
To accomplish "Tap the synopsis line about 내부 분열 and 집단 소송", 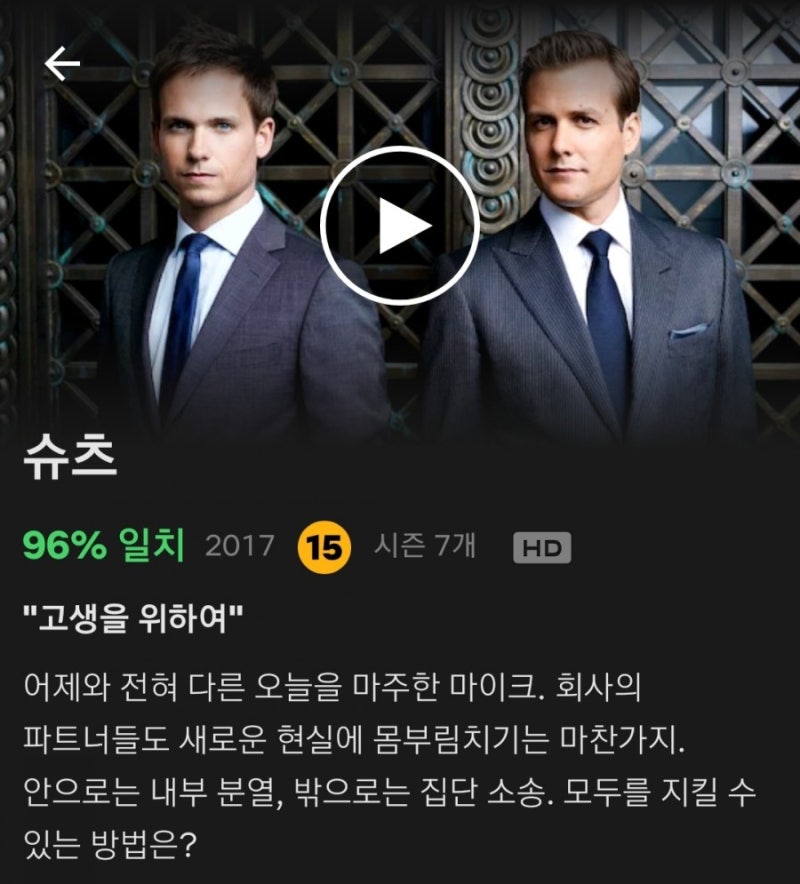I will (389, 792).
